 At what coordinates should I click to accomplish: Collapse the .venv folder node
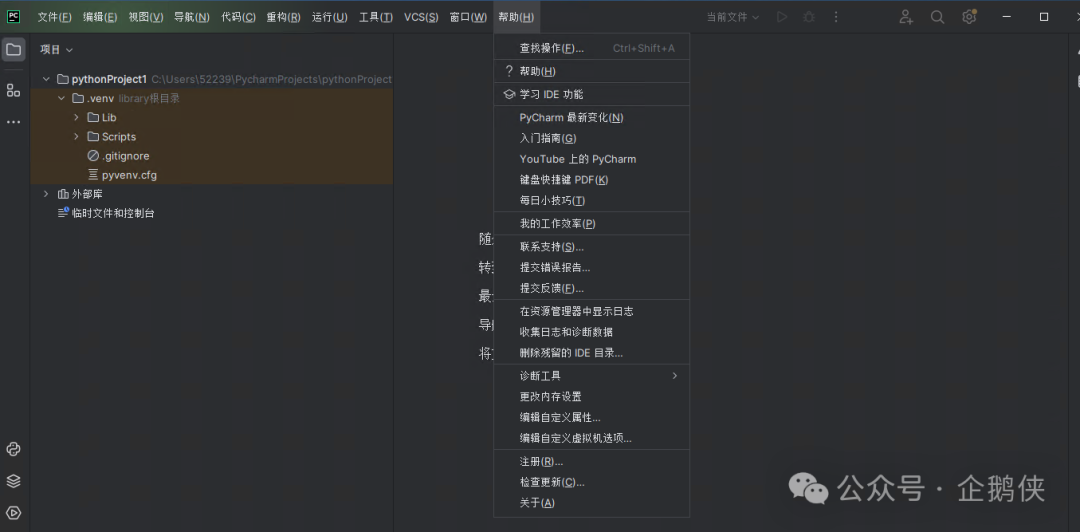point(61,99)
